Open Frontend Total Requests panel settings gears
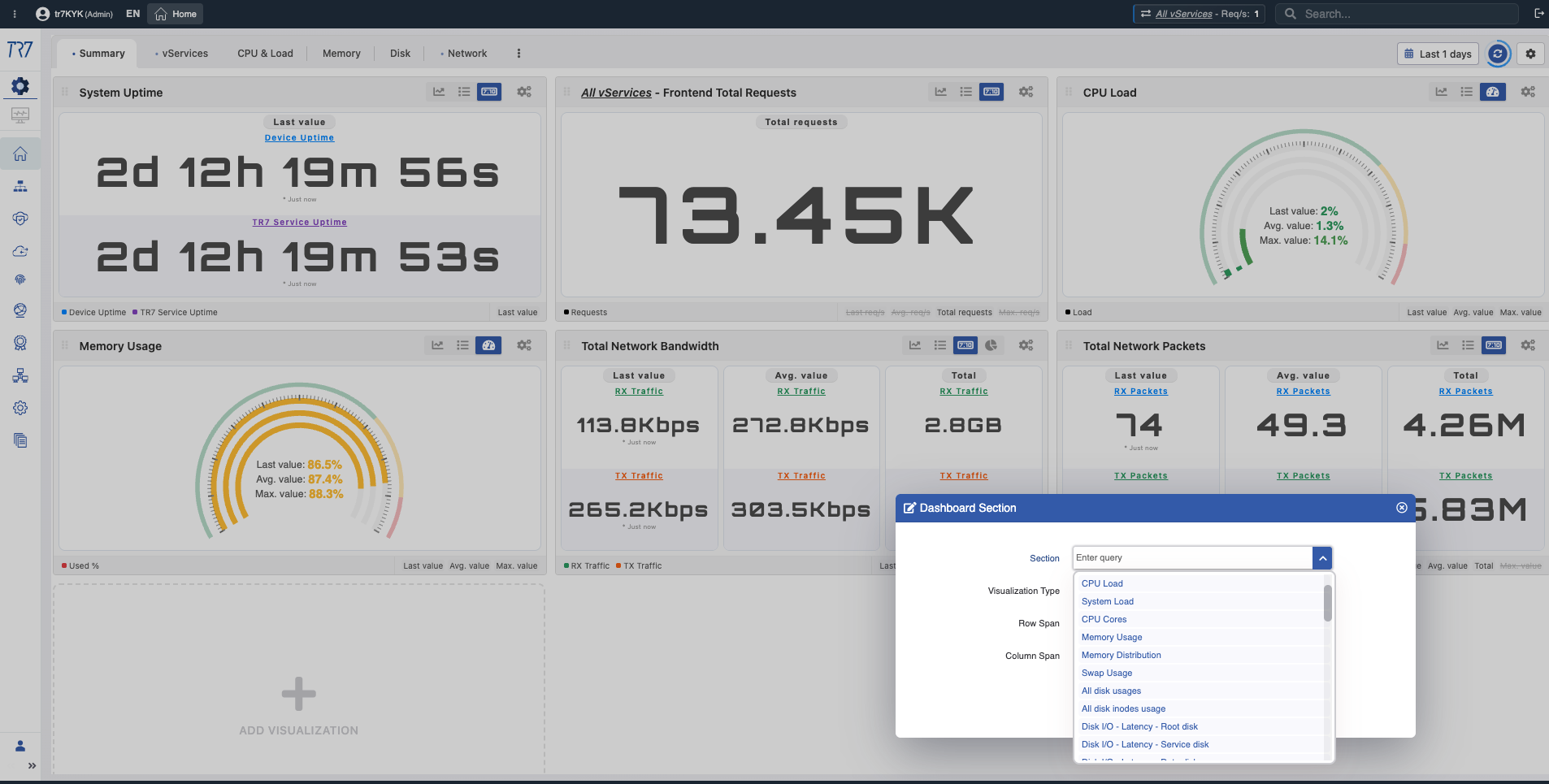The height and width of the screenshot is (784, 1549). click(1026, 92)
